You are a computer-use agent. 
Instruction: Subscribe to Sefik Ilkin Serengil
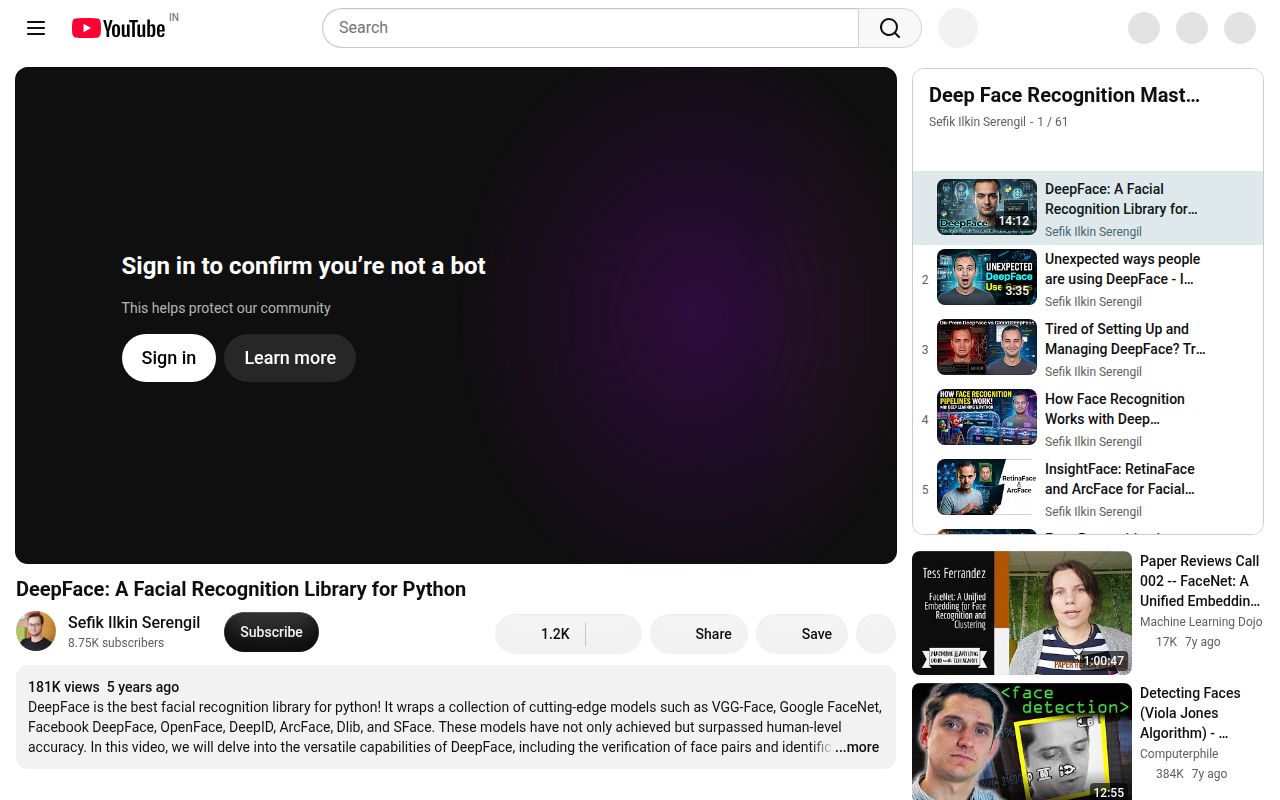pyautogui.click(x=271, y=632)
